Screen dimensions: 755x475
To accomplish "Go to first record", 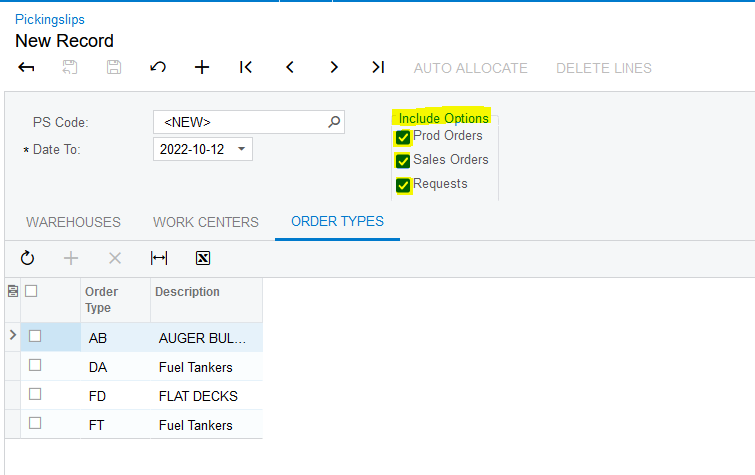I will (x=246, y=68).
